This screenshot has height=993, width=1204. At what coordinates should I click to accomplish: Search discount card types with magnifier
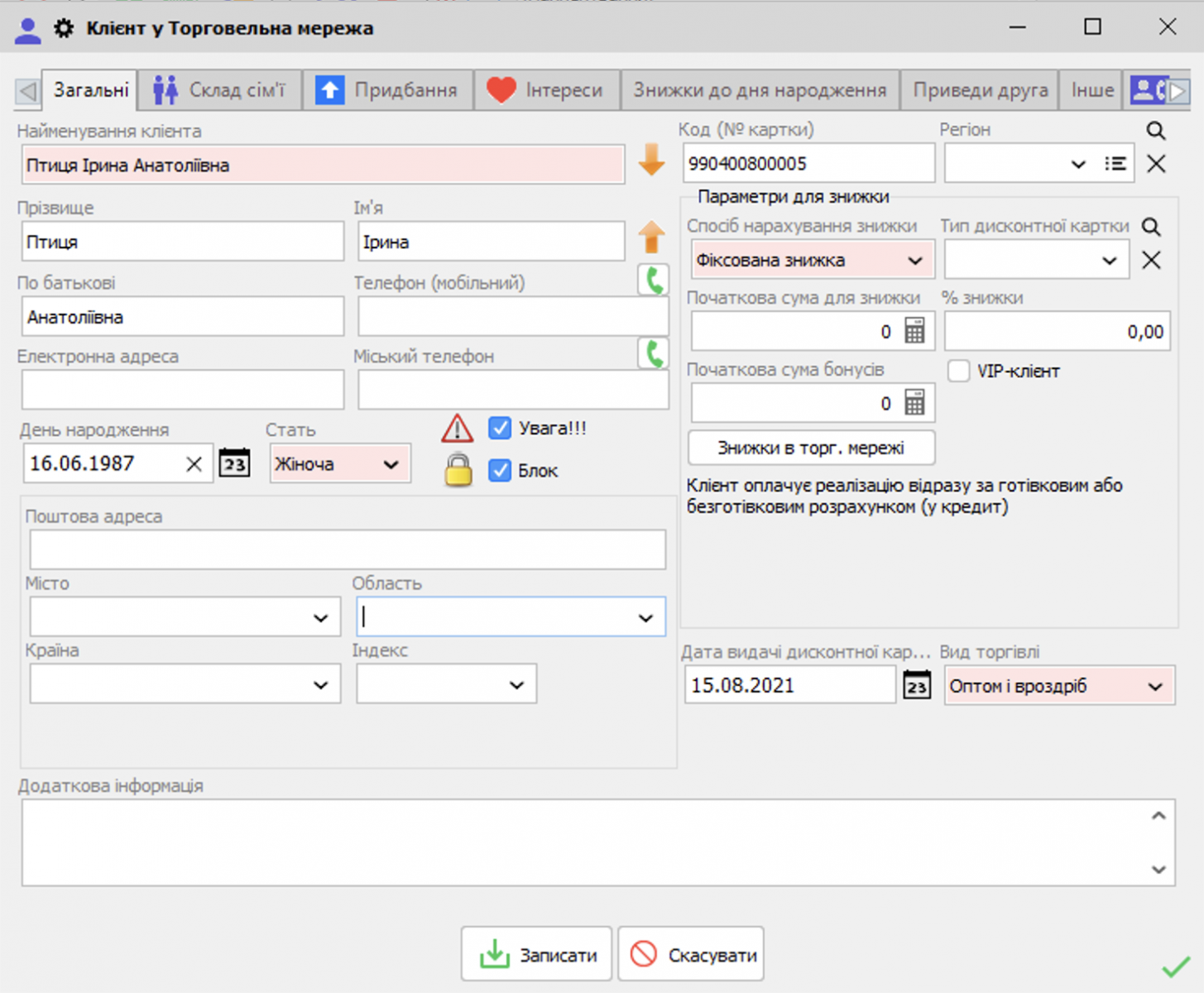(x=1151, y=227)
